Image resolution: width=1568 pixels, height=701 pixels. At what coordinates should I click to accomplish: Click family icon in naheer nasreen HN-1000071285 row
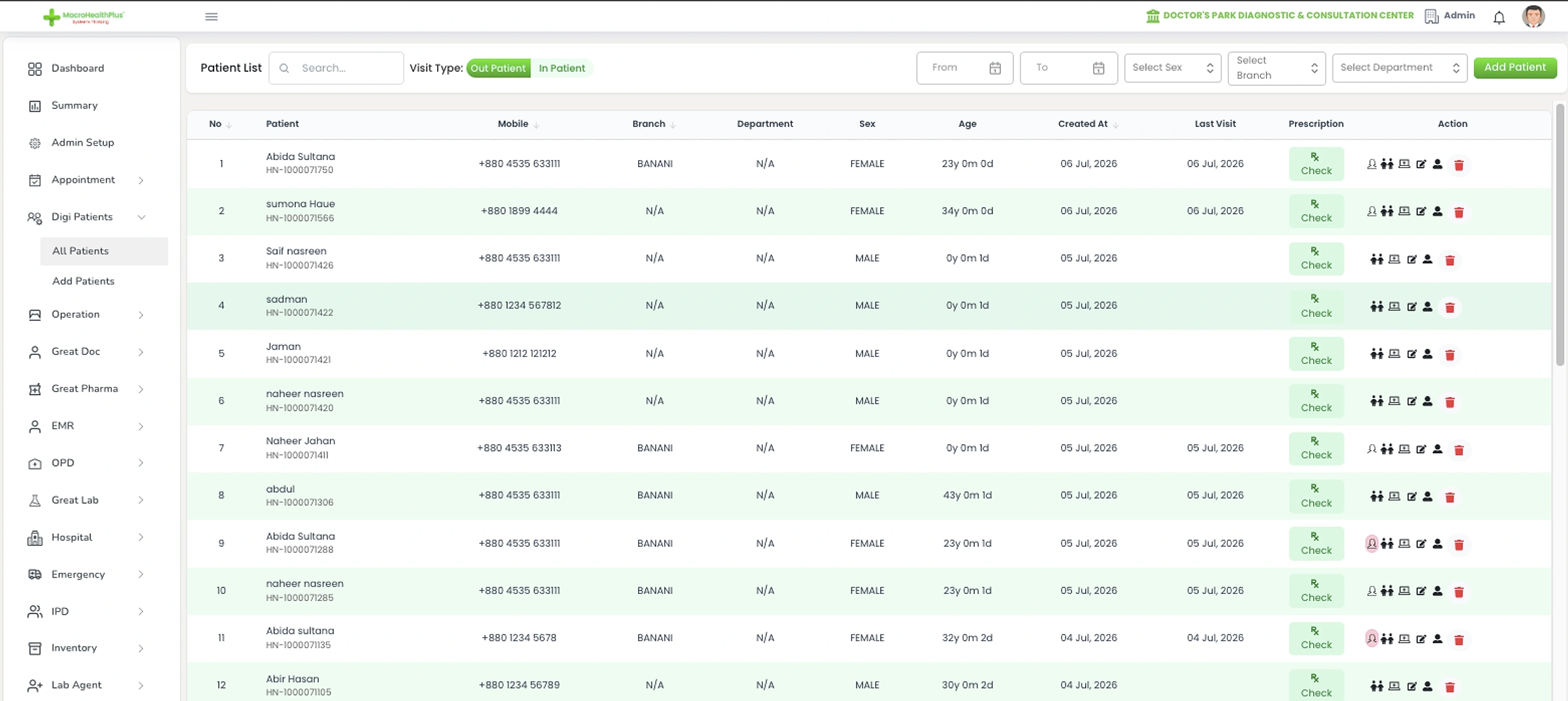tap(1387, 591)
